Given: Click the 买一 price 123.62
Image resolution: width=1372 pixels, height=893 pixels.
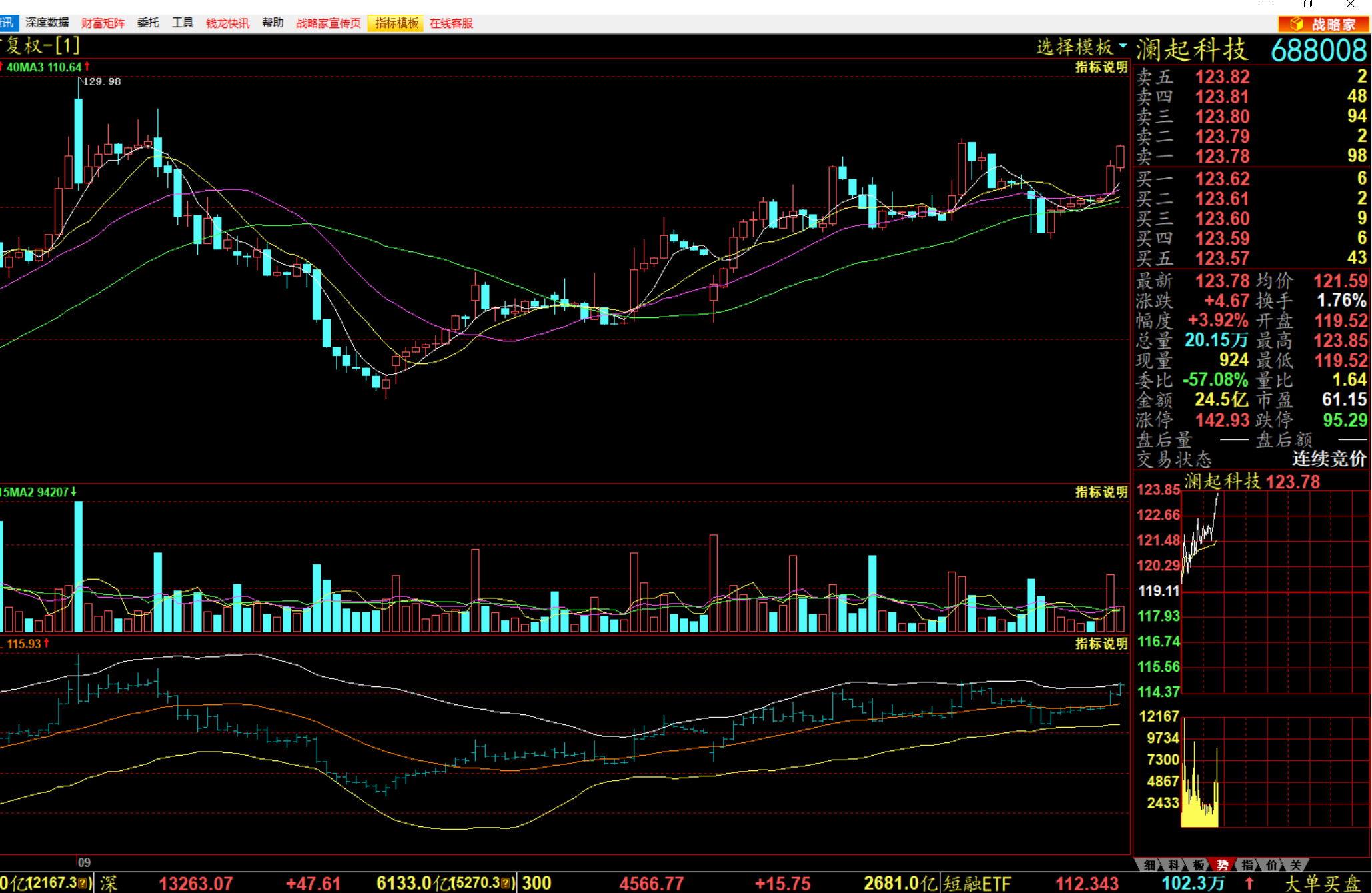Looking at the screenshot, I should coord(1223,179).
